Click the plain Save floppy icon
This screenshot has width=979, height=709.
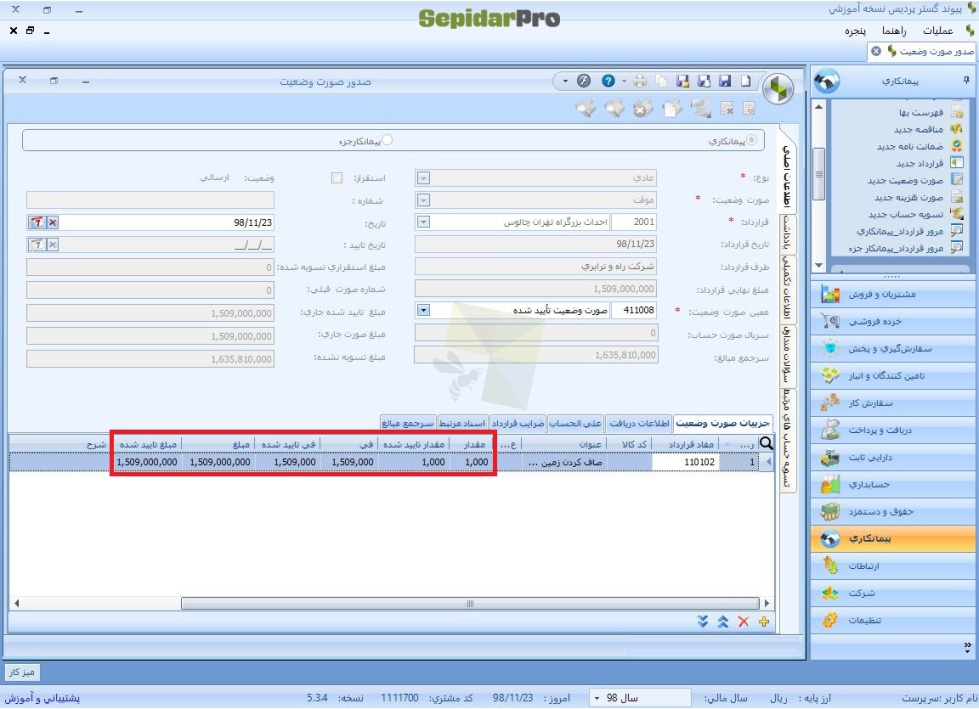725,81
